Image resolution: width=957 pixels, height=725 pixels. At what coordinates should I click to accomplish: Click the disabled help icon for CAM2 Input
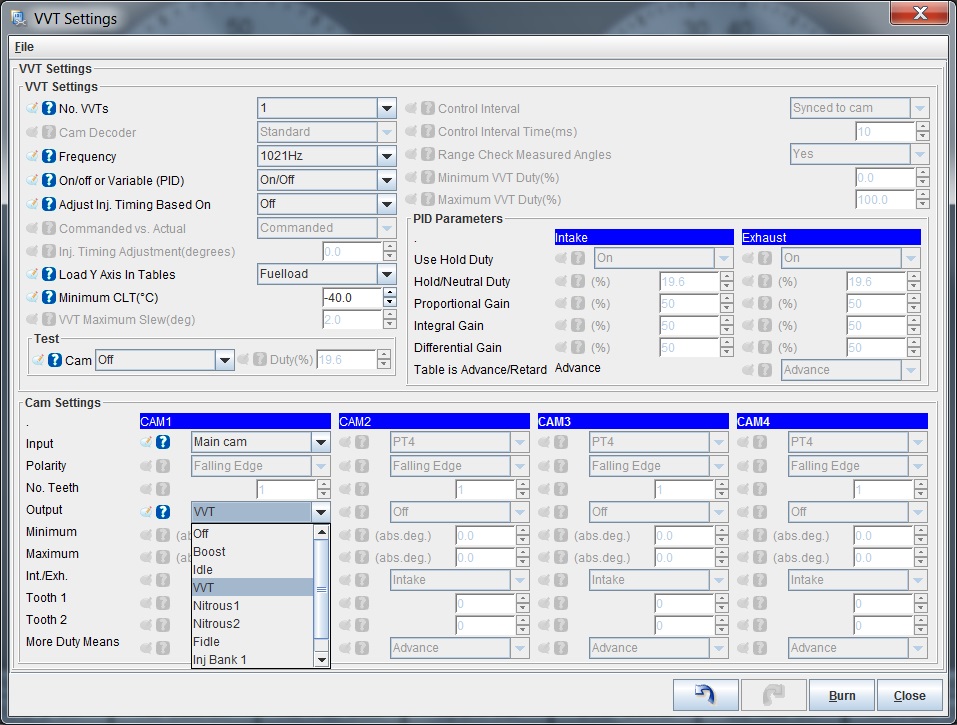coord(362,442)
